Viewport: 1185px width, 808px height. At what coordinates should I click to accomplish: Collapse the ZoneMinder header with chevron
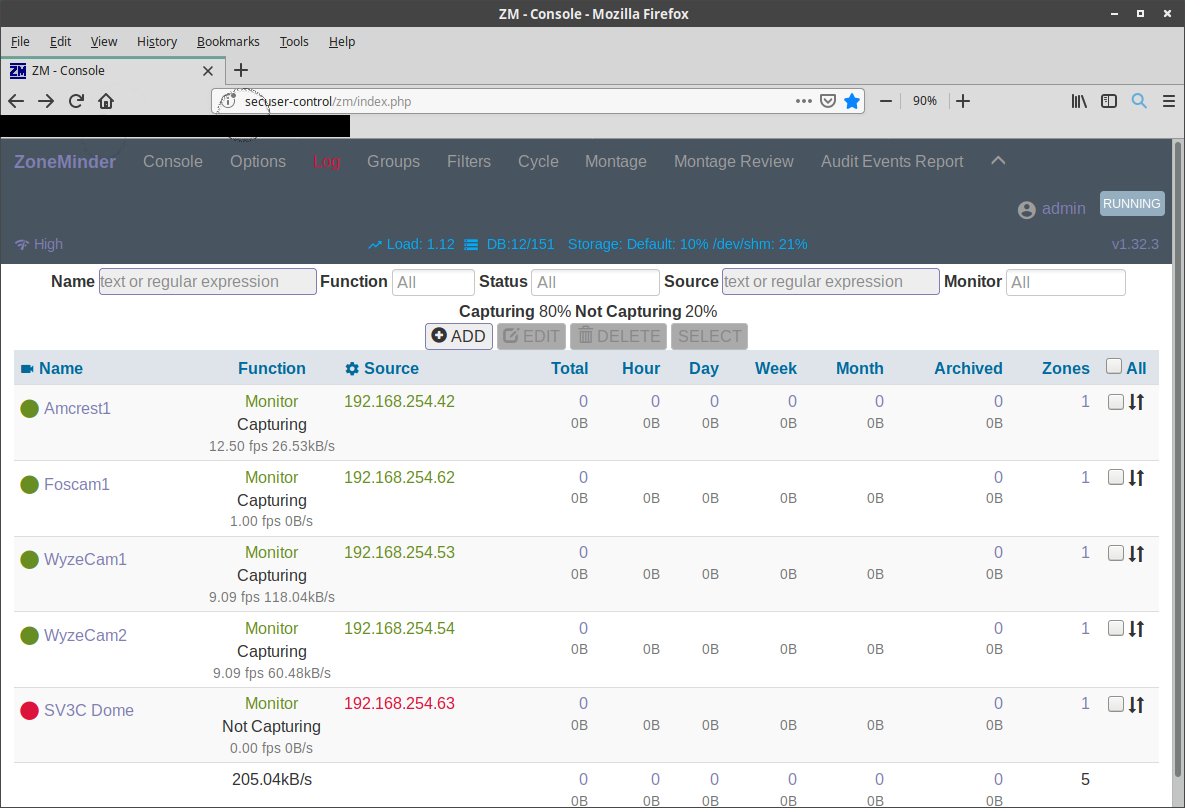tap(998, 160)
